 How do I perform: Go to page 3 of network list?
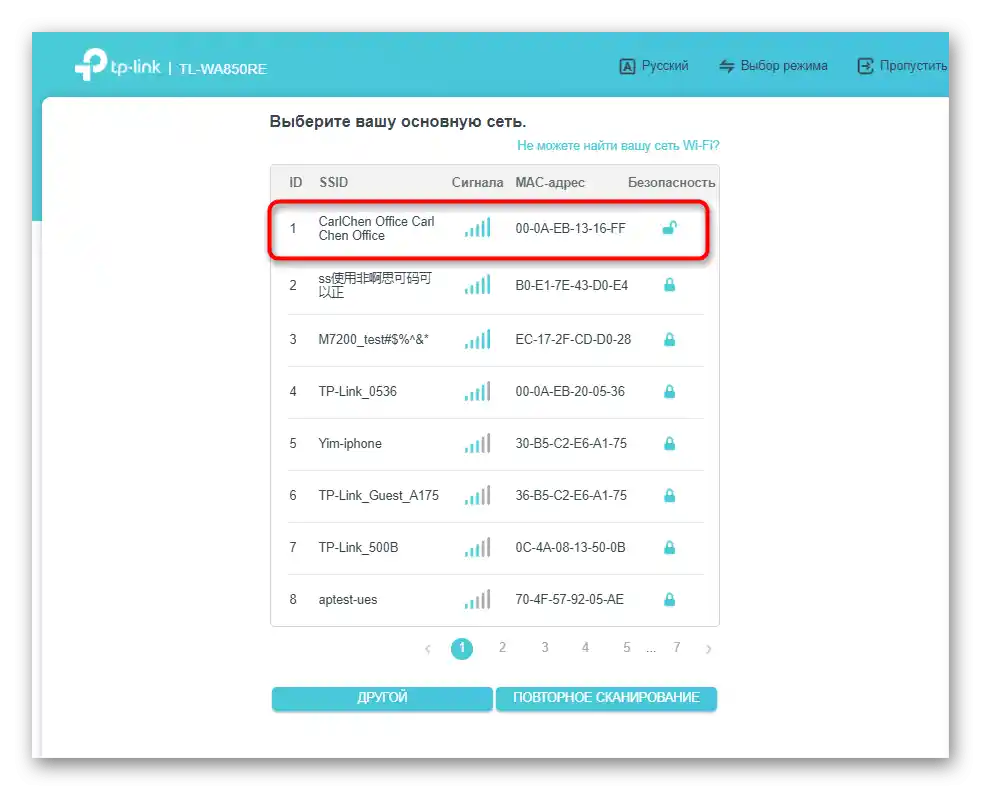click(545, 647)
